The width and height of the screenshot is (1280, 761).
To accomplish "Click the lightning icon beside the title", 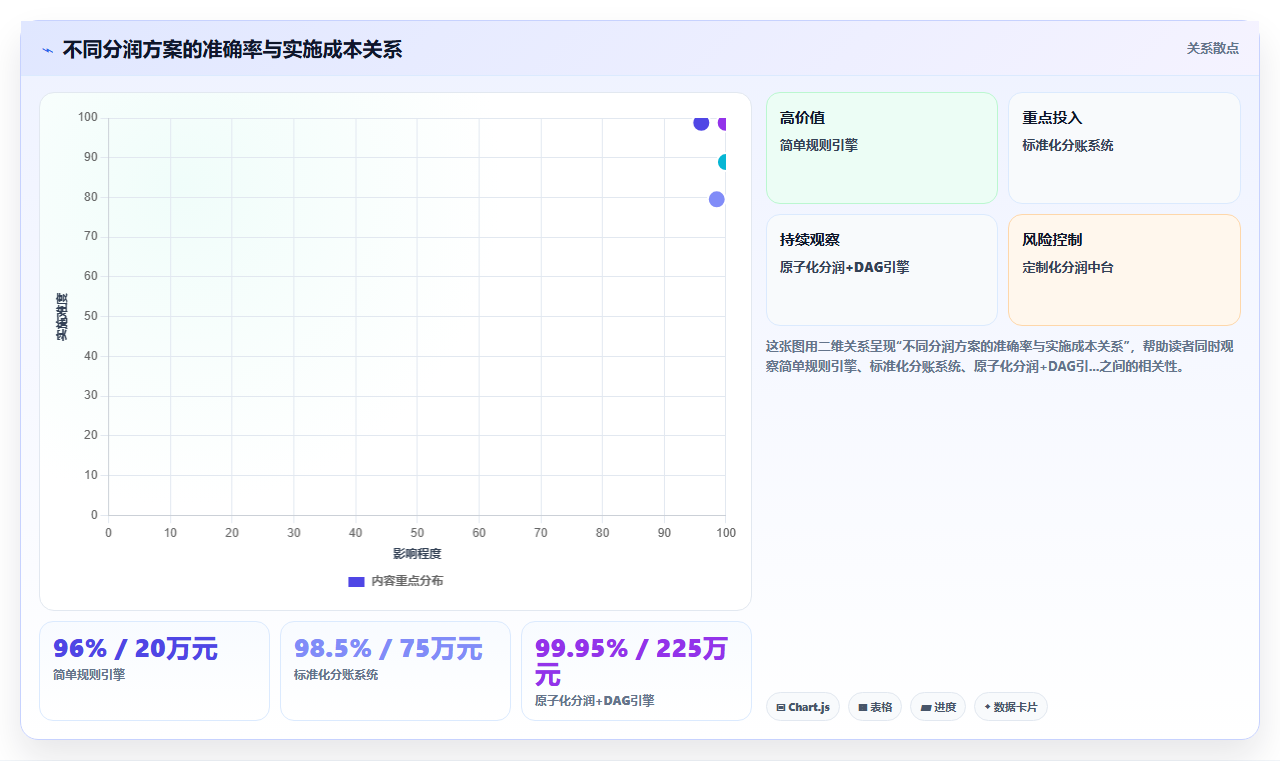I will (48, 50).
